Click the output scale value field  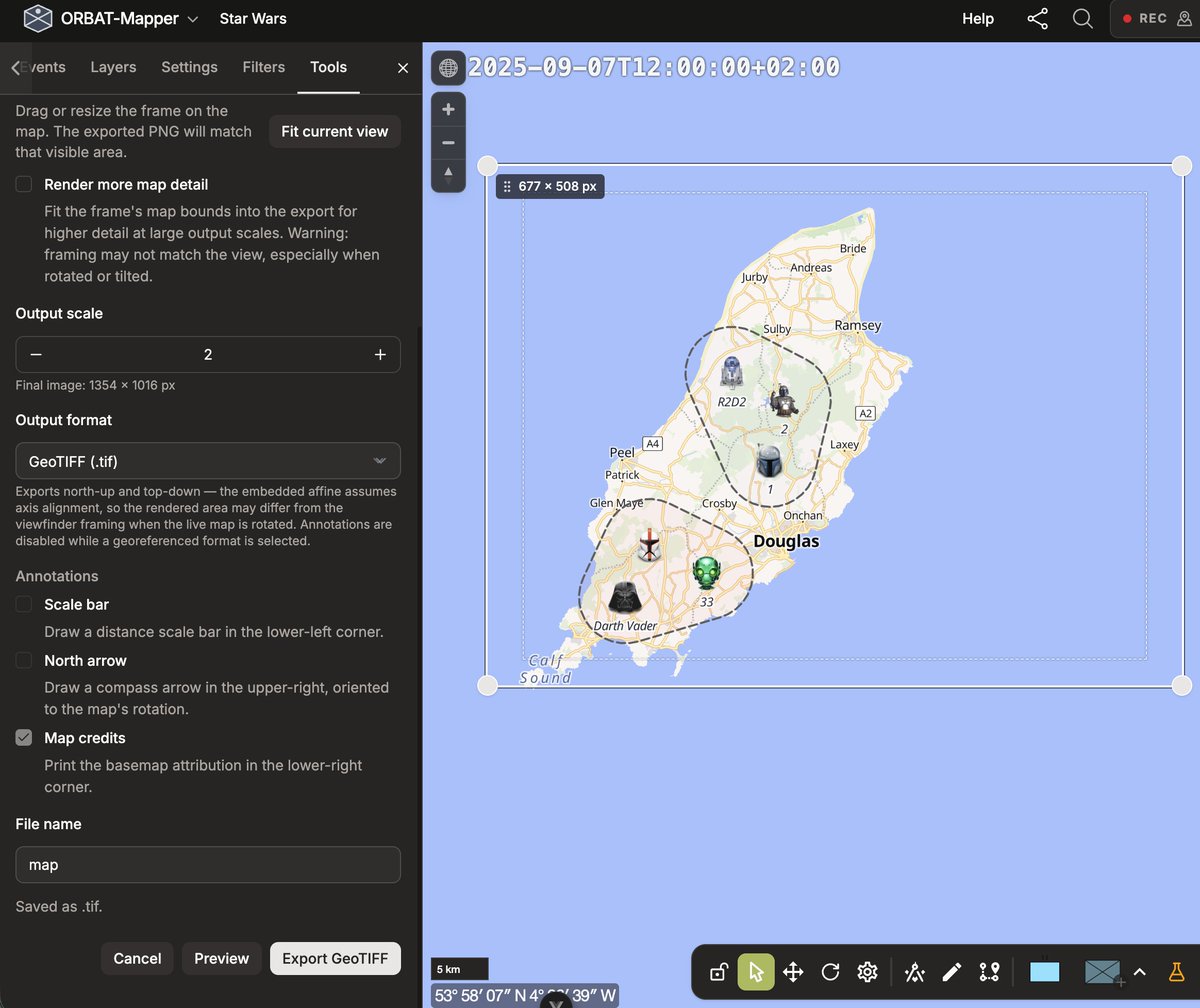tap(208, 355)
